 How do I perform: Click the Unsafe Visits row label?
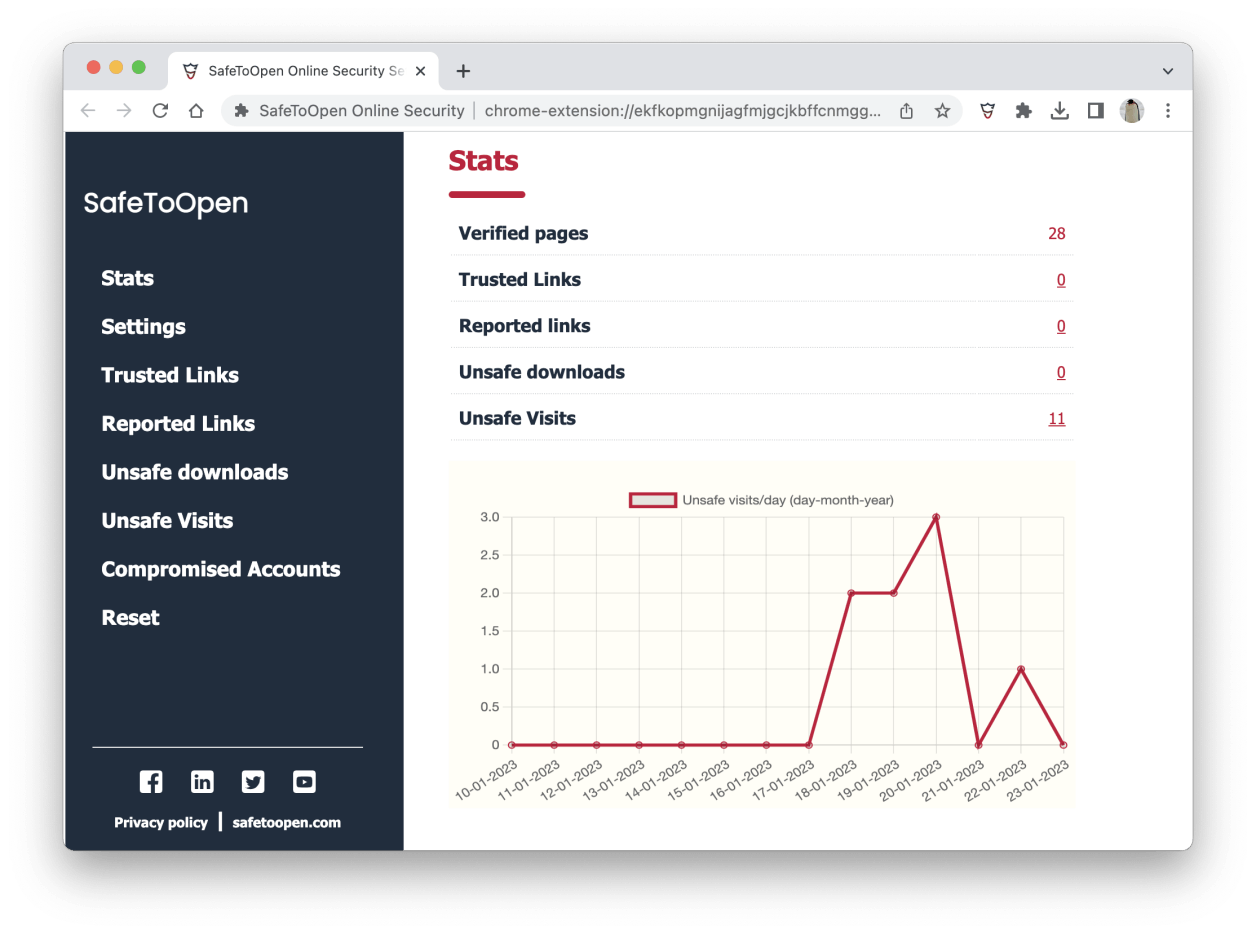pyautogui.click(x=517, y=419)
